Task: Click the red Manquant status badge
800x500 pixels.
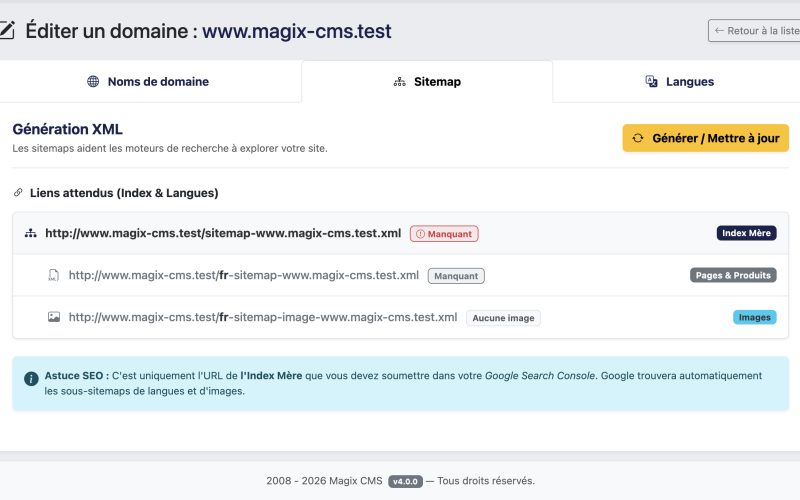Action: [444, 234]
